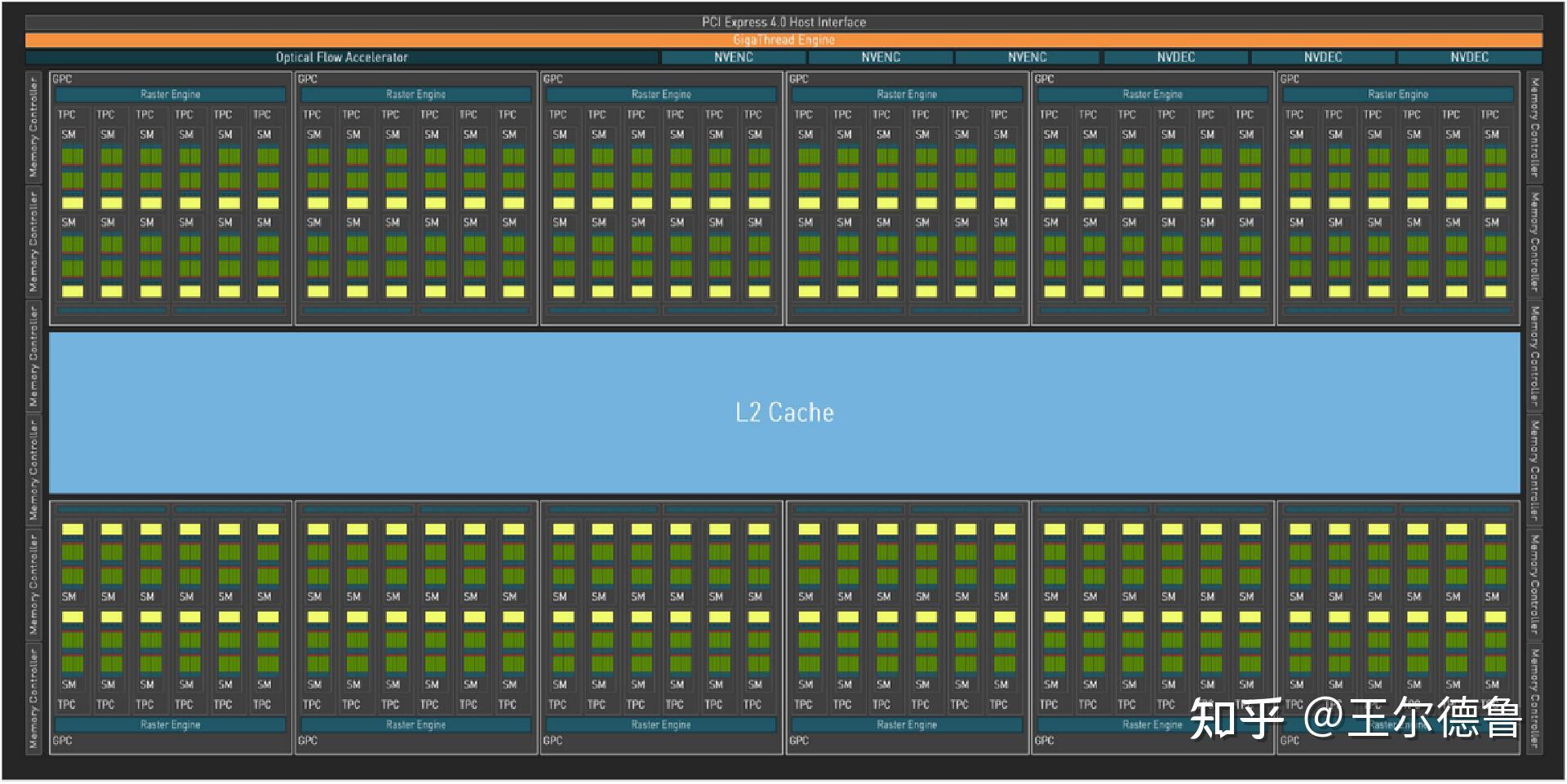Select the orange GigaThread Engine bar
This screenshot has height=784, width=1567.
click(783, 40)
